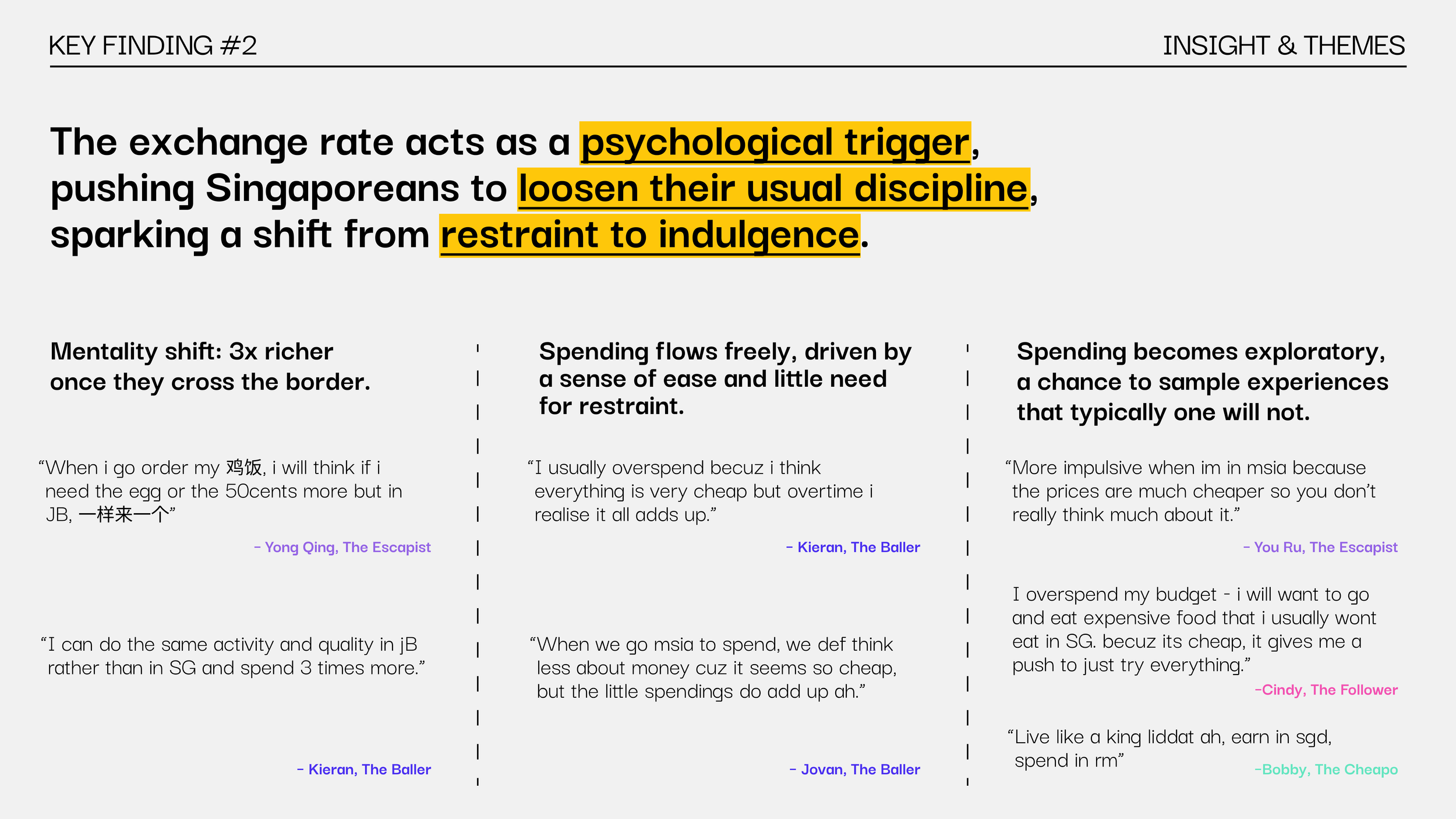Click the 'More impulsive when im in msia' quote
The width and height of the screenshot is (1456, 819).
coord(1191,492)
